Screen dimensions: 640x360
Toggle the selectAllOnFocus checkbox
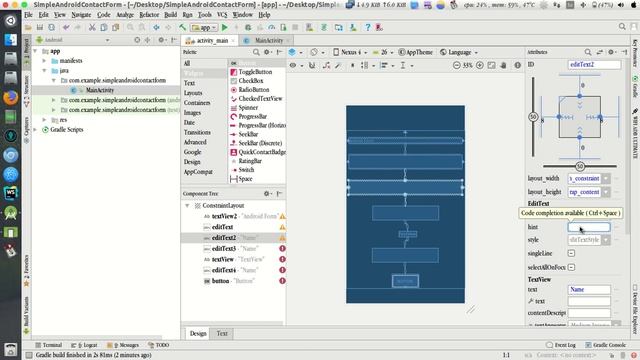(x=571, y=267)
